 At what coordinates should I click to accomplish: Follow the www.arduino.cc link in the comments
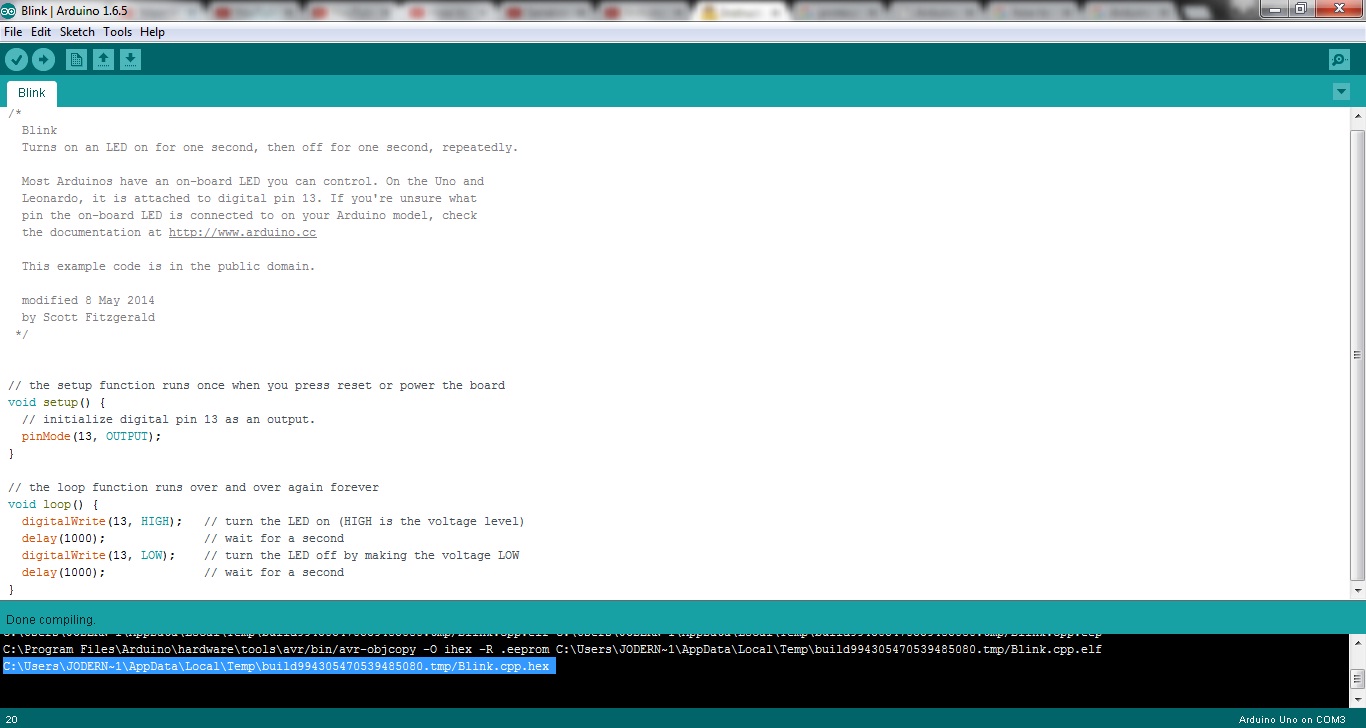pyautogui.click(x=242, y=232)
